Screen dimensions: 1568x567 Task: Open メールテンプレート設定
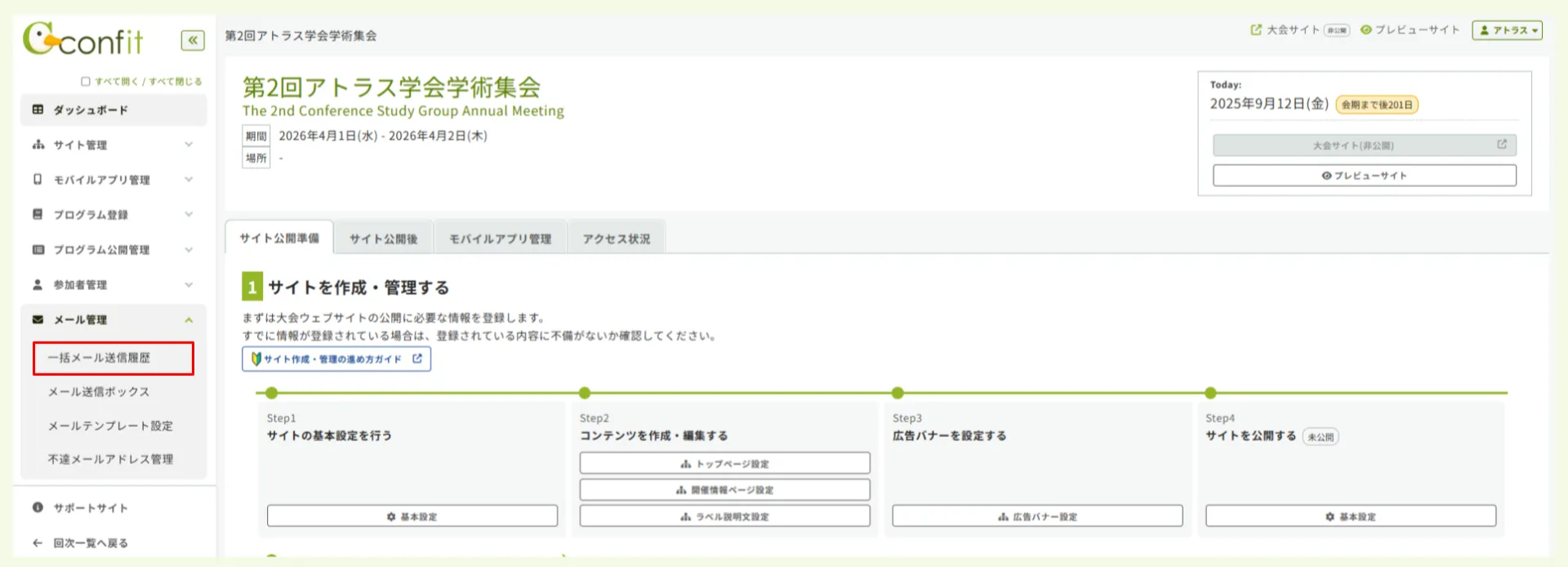(x=110, y=426)
